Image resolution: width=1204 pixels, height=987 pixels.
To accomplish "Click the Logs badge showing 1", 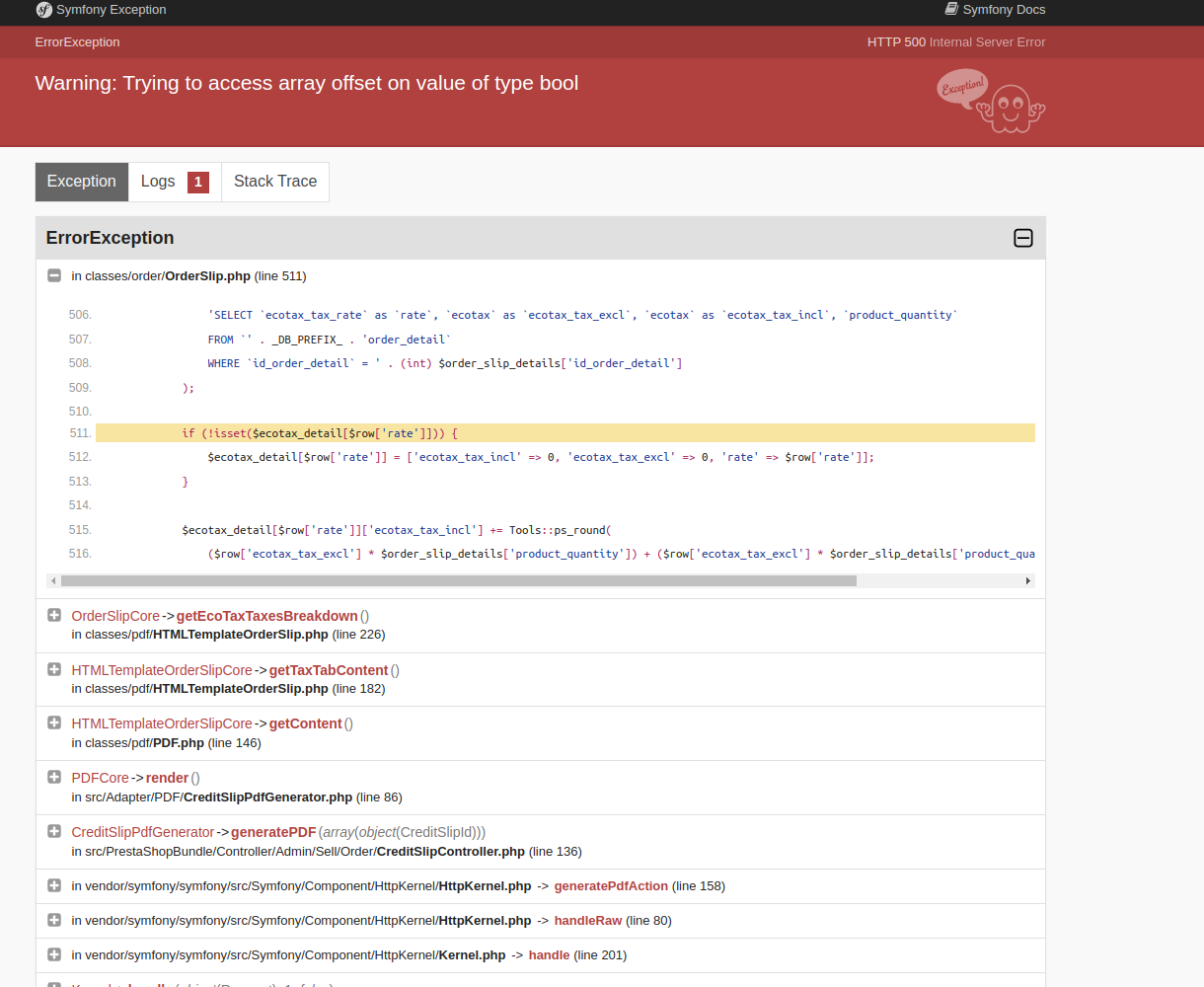I will pos(197,182).
